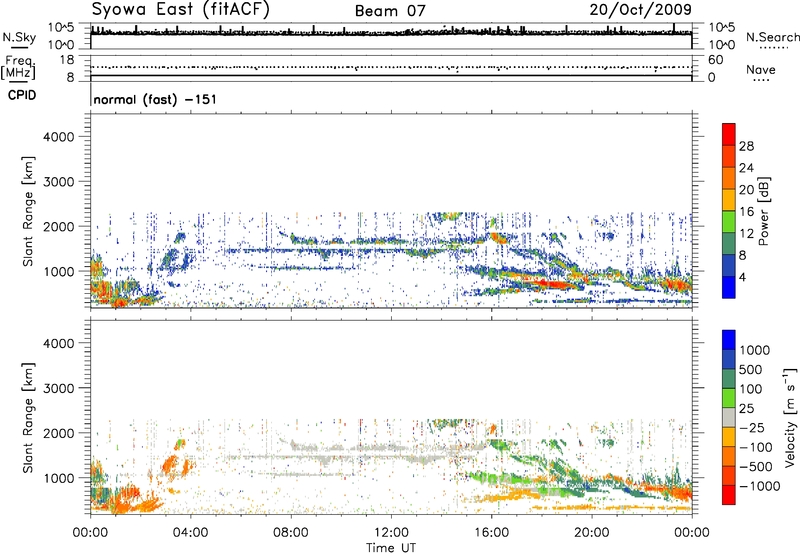The width and height of the screenshot is (800, 554).
Task: Click the 'N.Search' legend label
Action: point(772,37)
